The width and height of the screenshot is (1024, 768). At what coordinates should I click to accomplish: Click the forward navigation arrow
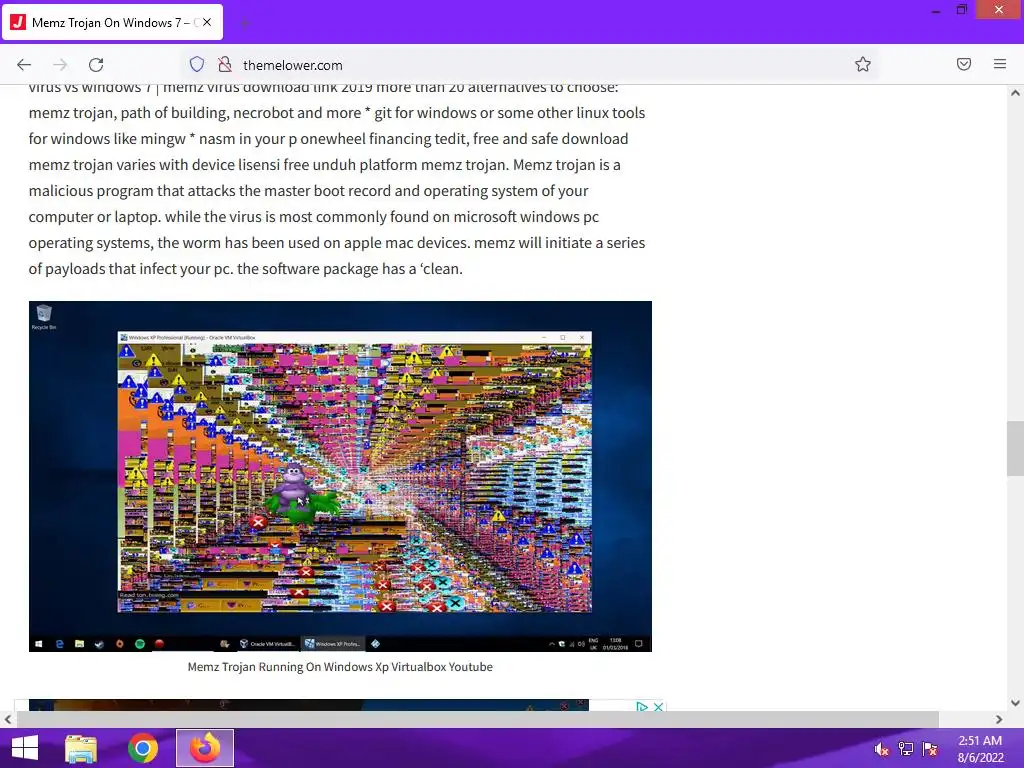pos(60,65)
